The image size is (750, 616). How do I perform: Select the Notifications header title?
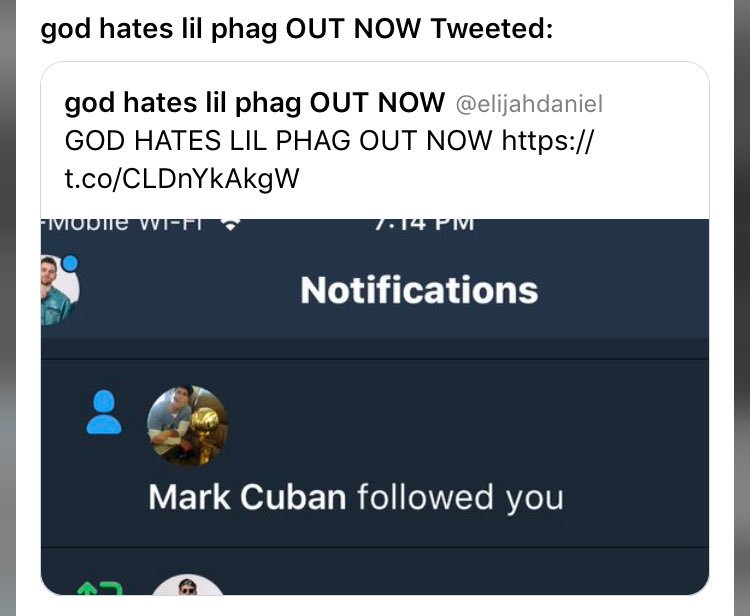[419, 290]
